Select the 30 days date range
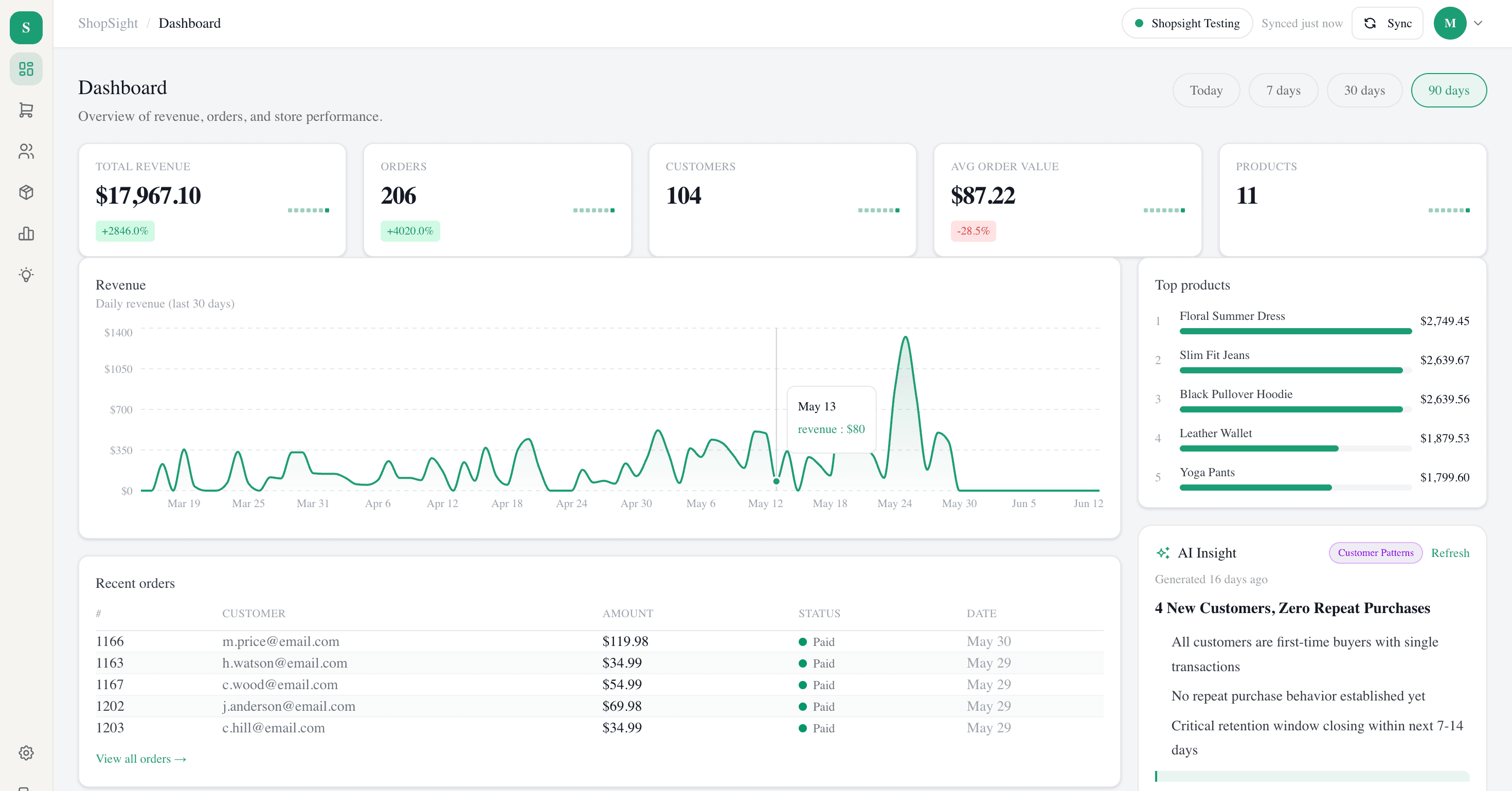The height and width of the screenshot is (791, 1512). [1364, 91]
